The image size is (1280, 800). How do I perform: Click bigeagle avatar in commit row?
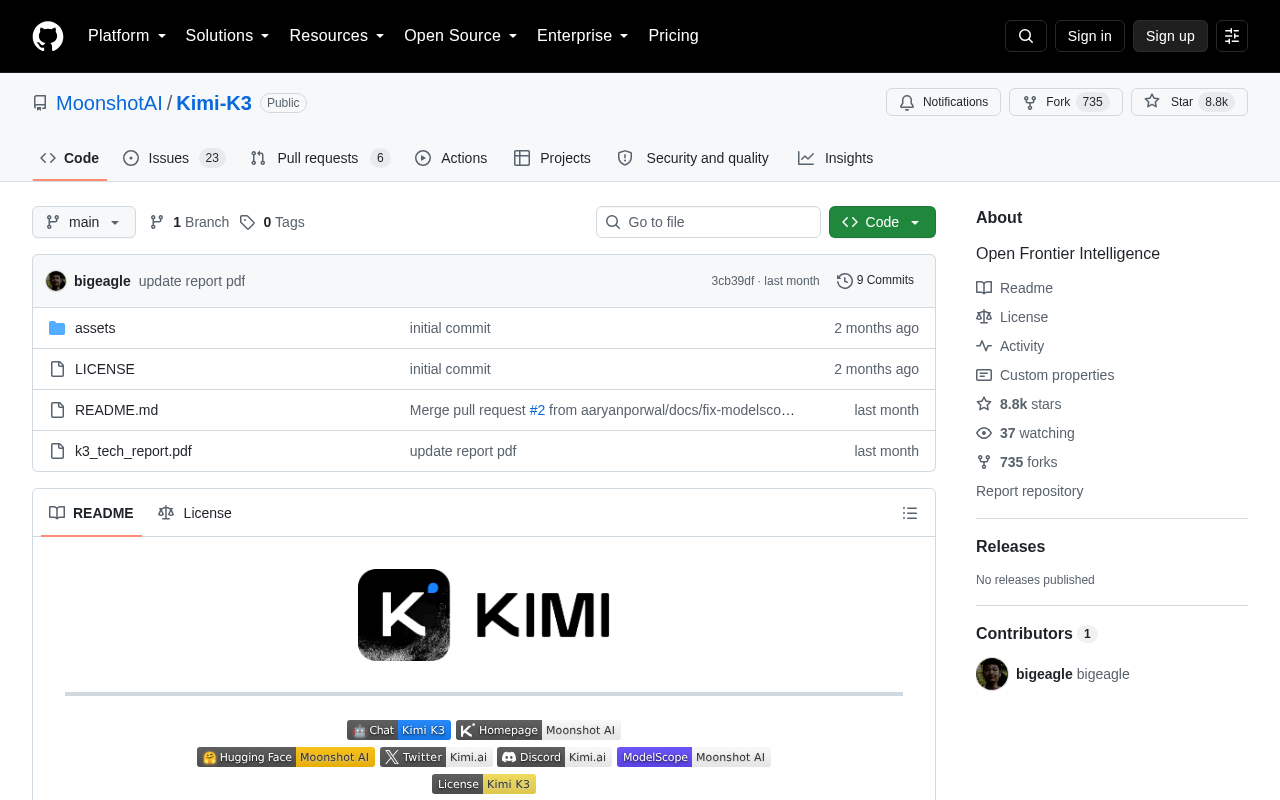[56, 281]
